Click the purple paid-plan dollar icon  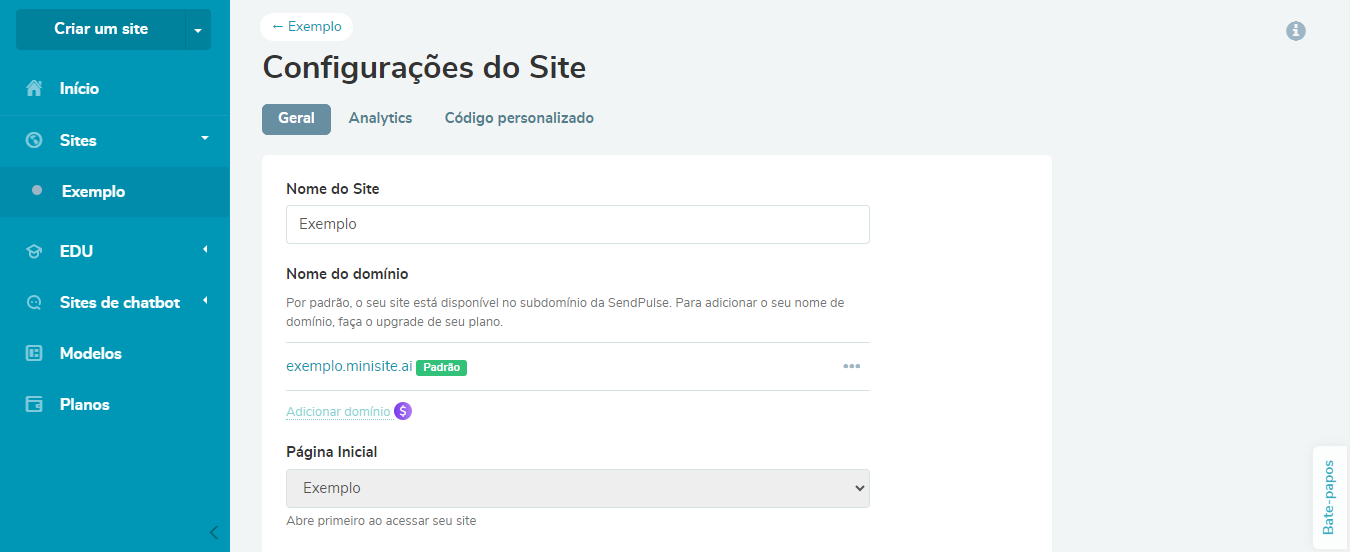pos(403,411)
